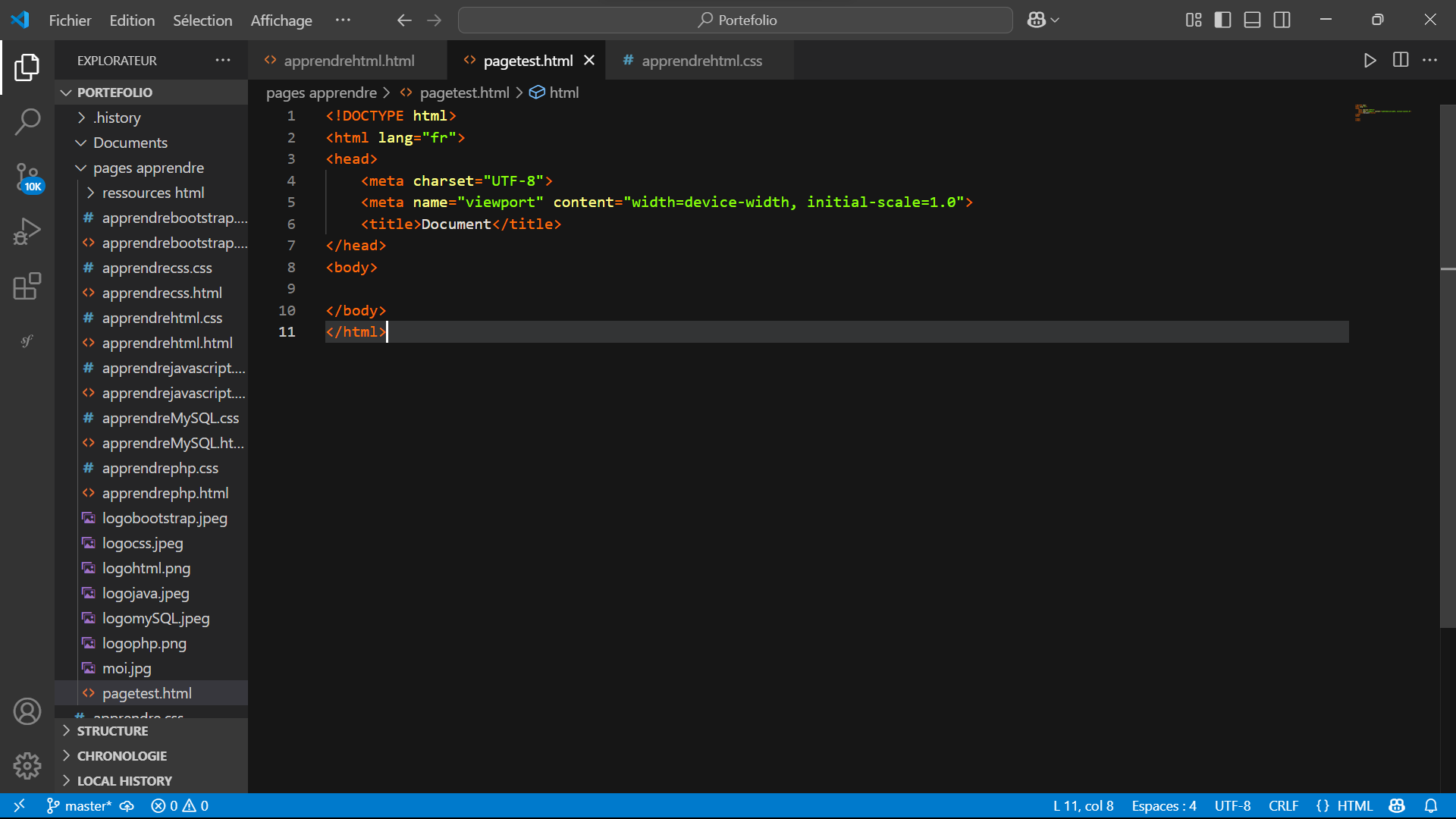Run the pagetest.html file with the play button
Screen dimensions: 1456x819
(1370, 60)
